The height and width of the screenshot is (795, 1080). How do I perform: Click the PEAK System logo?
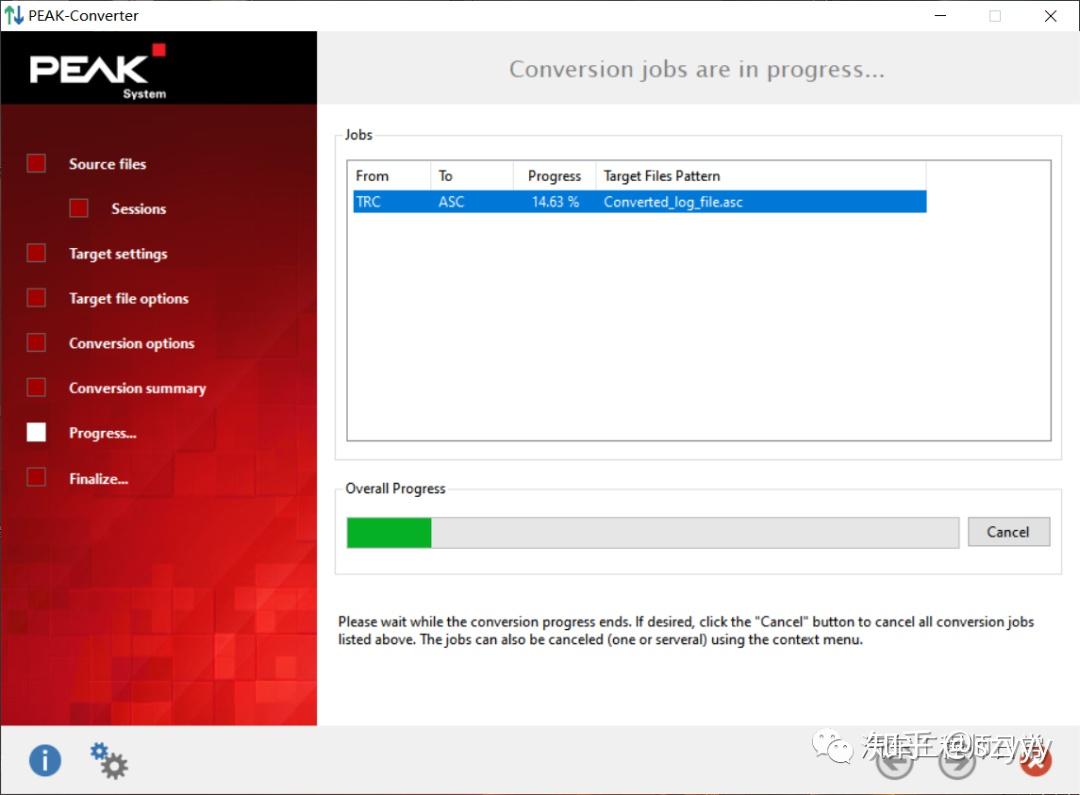point(95,68)
